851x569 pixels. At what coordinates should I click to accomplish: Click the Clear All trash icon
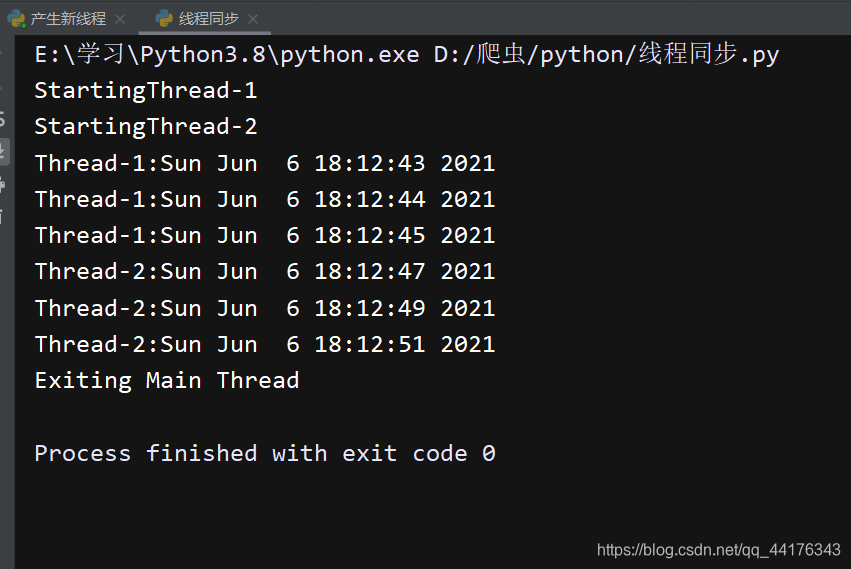click(x=2, y=217)
